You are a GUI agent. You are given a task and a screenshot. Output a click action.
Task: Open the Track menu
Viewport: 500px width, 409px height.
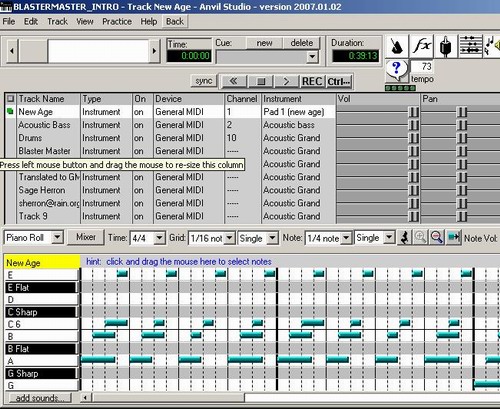[57, 22]
